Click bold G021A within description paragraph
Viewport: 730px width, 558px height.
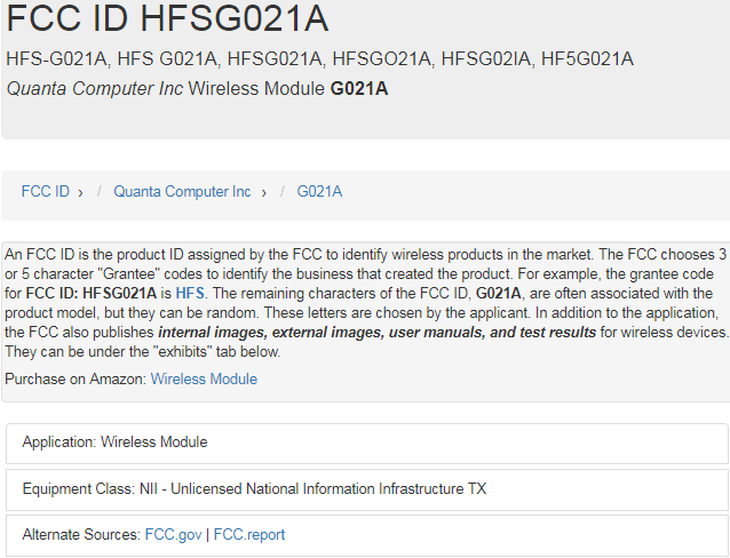(498, 293)
